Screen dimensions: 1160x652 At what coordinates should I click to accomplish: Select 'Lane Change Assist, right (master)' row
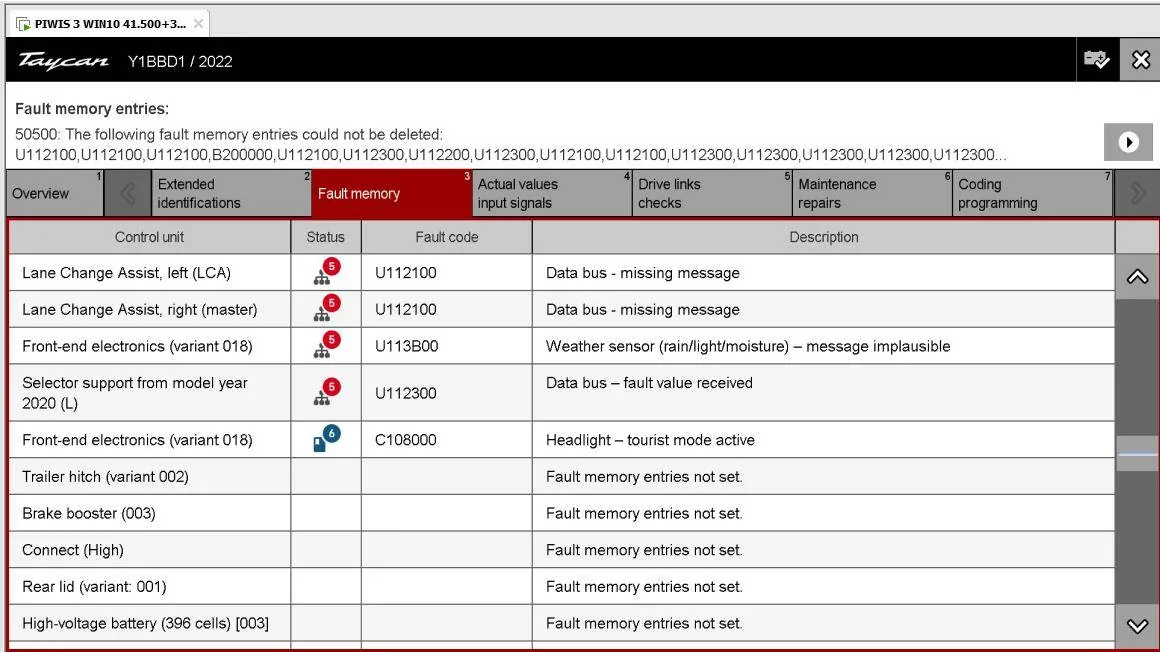click(x=562, y=309)
